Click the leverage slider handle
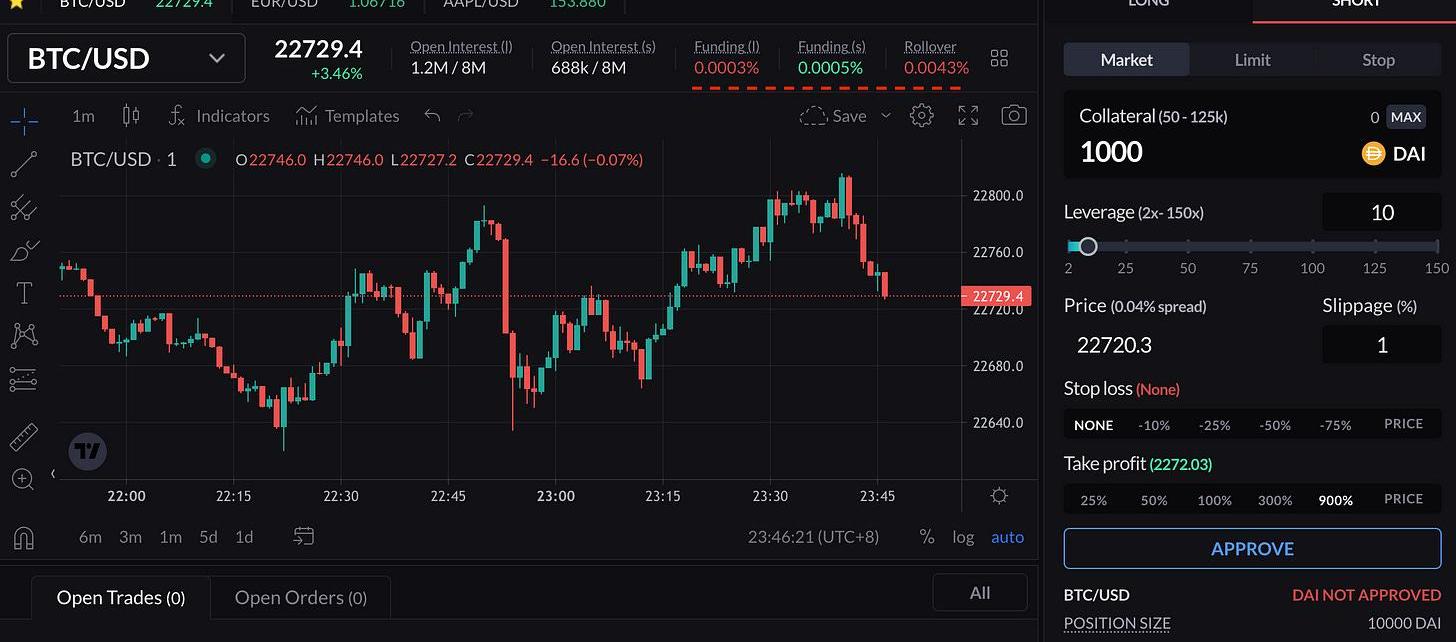This screenshot has width=1456, height=642. (x=1088, y=246)
